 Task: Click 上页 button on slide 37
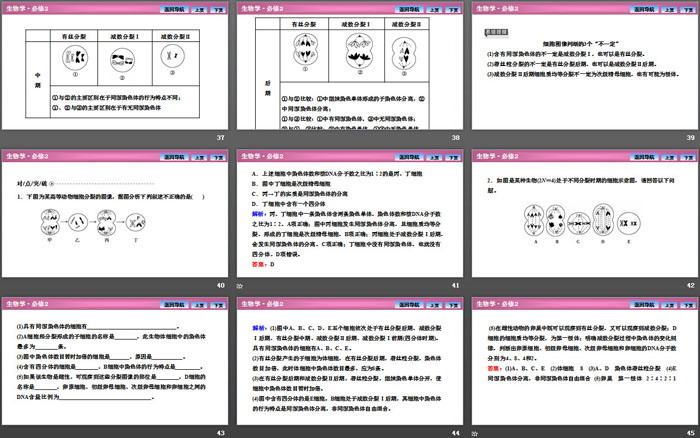point(199,9)
